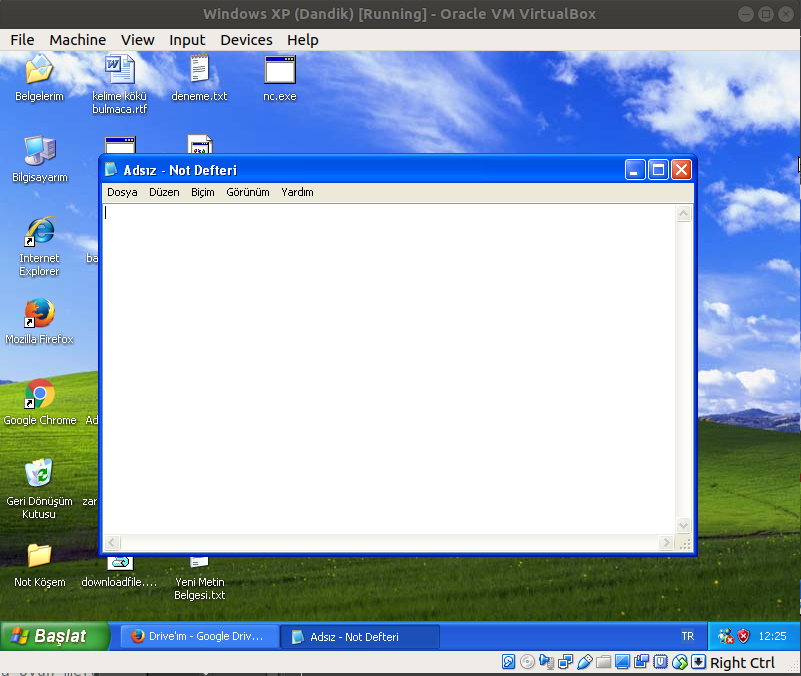The height and width of the screenshot is (676, 801).
Task: Click the Notepad scroll up arrow
Action: [684, 214]
